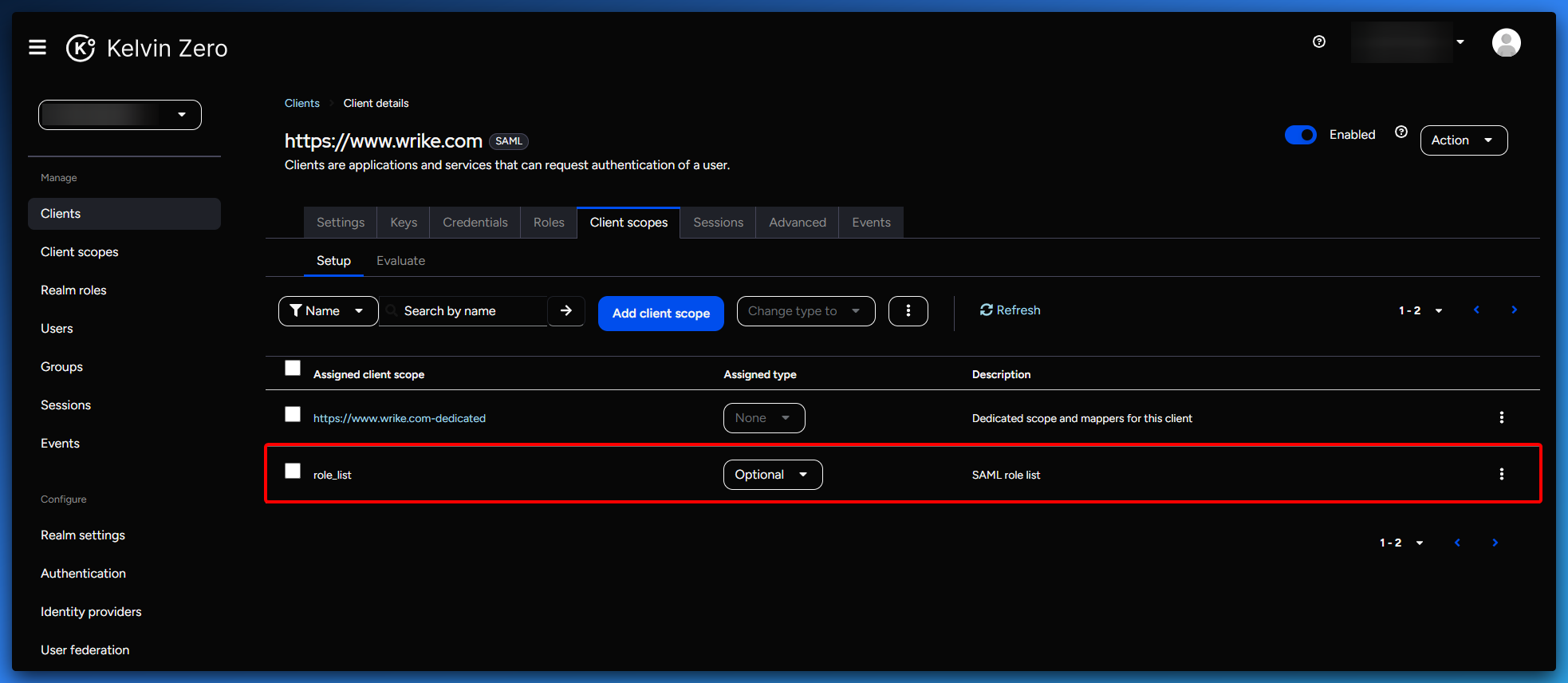Switch to the Advanced tab

pyautogui.click(x=798, y=223)
